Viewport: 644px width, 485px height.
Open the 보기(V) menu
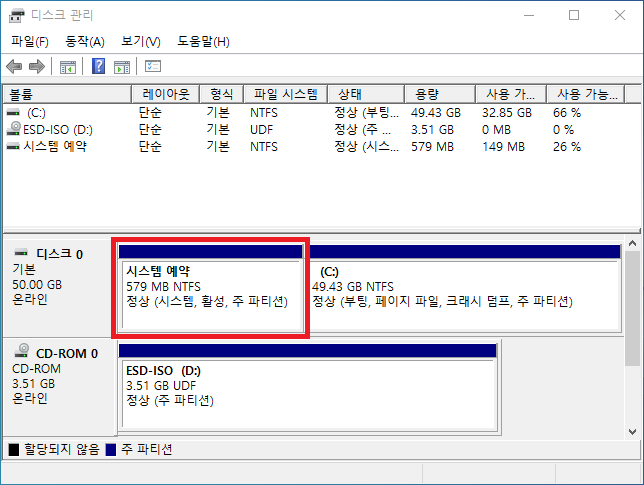pyautogui.click(x=141, y=41)
